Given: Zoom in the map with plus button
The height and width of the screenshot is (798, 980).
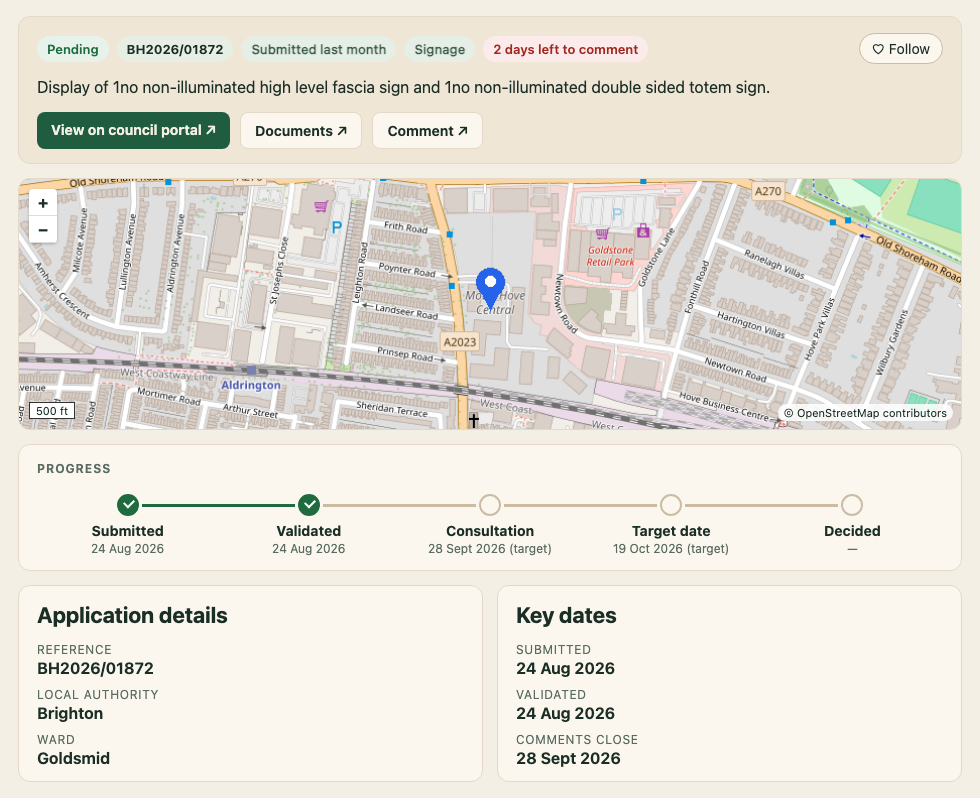Looking at the screenshot, I should pos(43,202).
